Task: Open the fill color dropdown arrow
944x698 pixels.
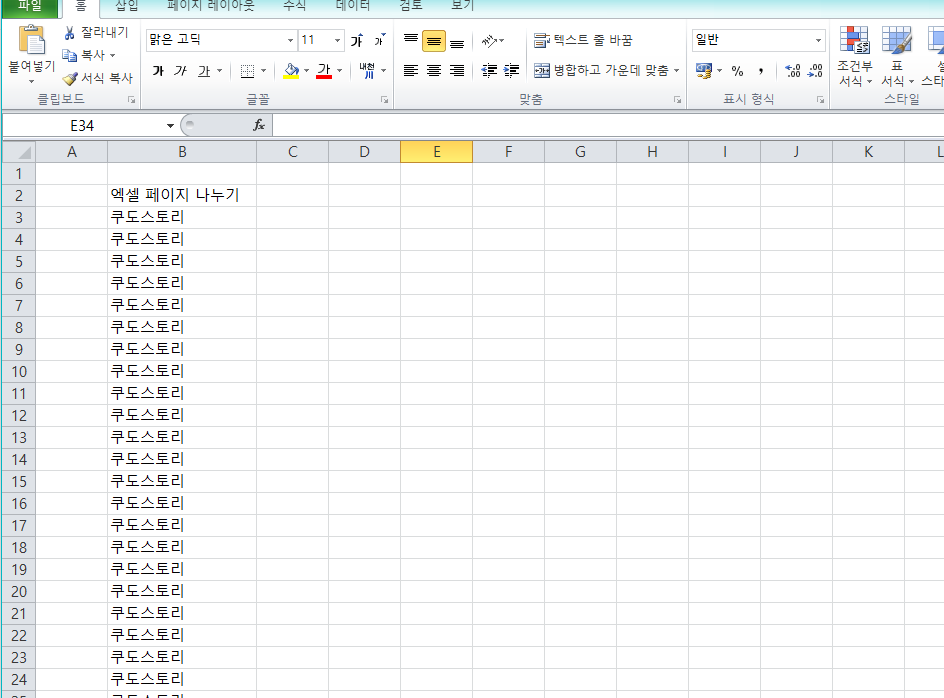Action: [306, 71]
